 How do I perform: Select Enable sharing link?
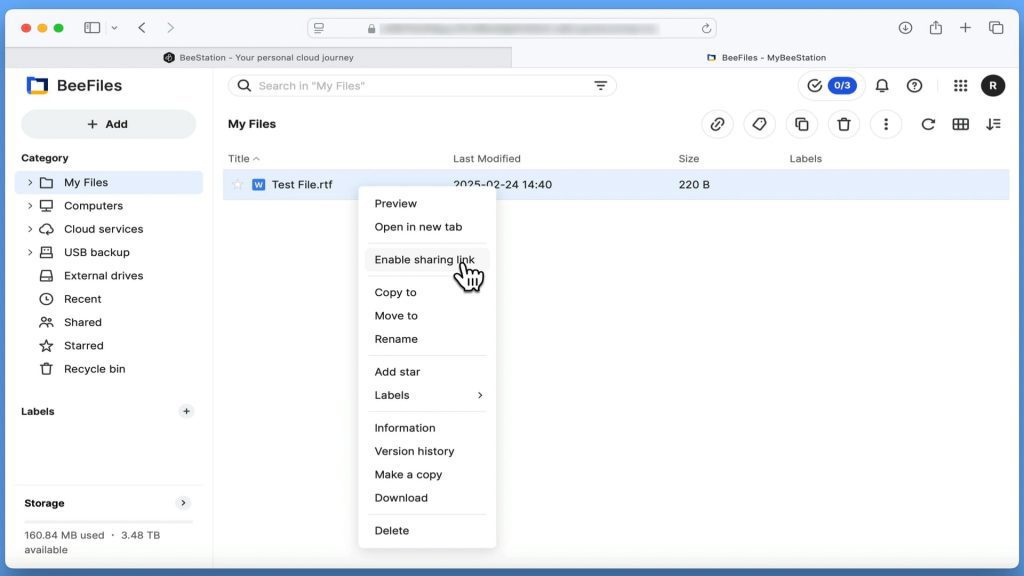(x=427, y=260)
